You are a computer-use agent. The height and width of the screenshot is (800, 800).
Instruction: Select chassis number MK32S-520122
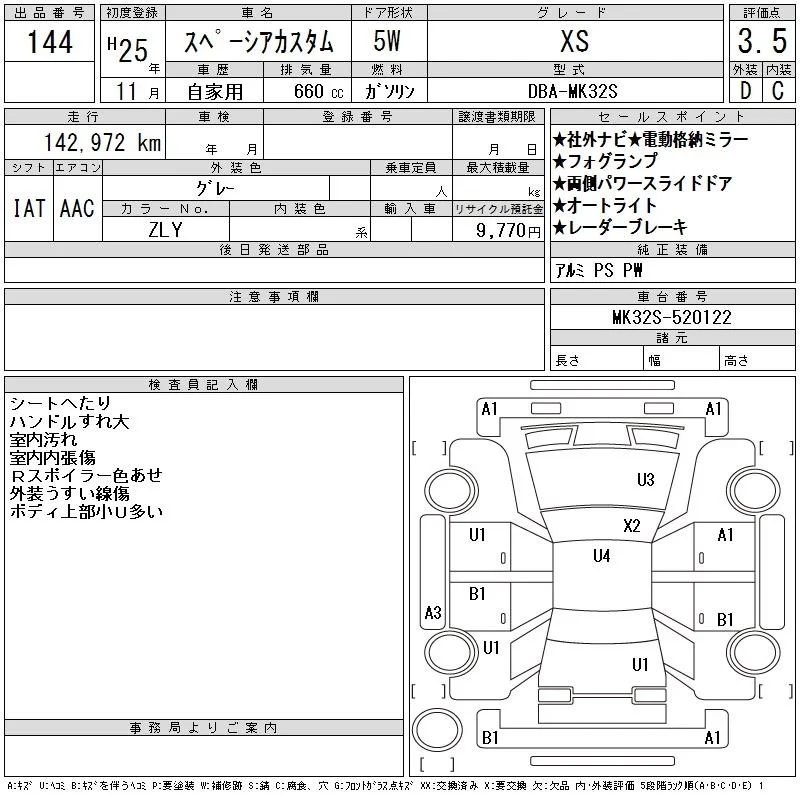tap(672, 317)
